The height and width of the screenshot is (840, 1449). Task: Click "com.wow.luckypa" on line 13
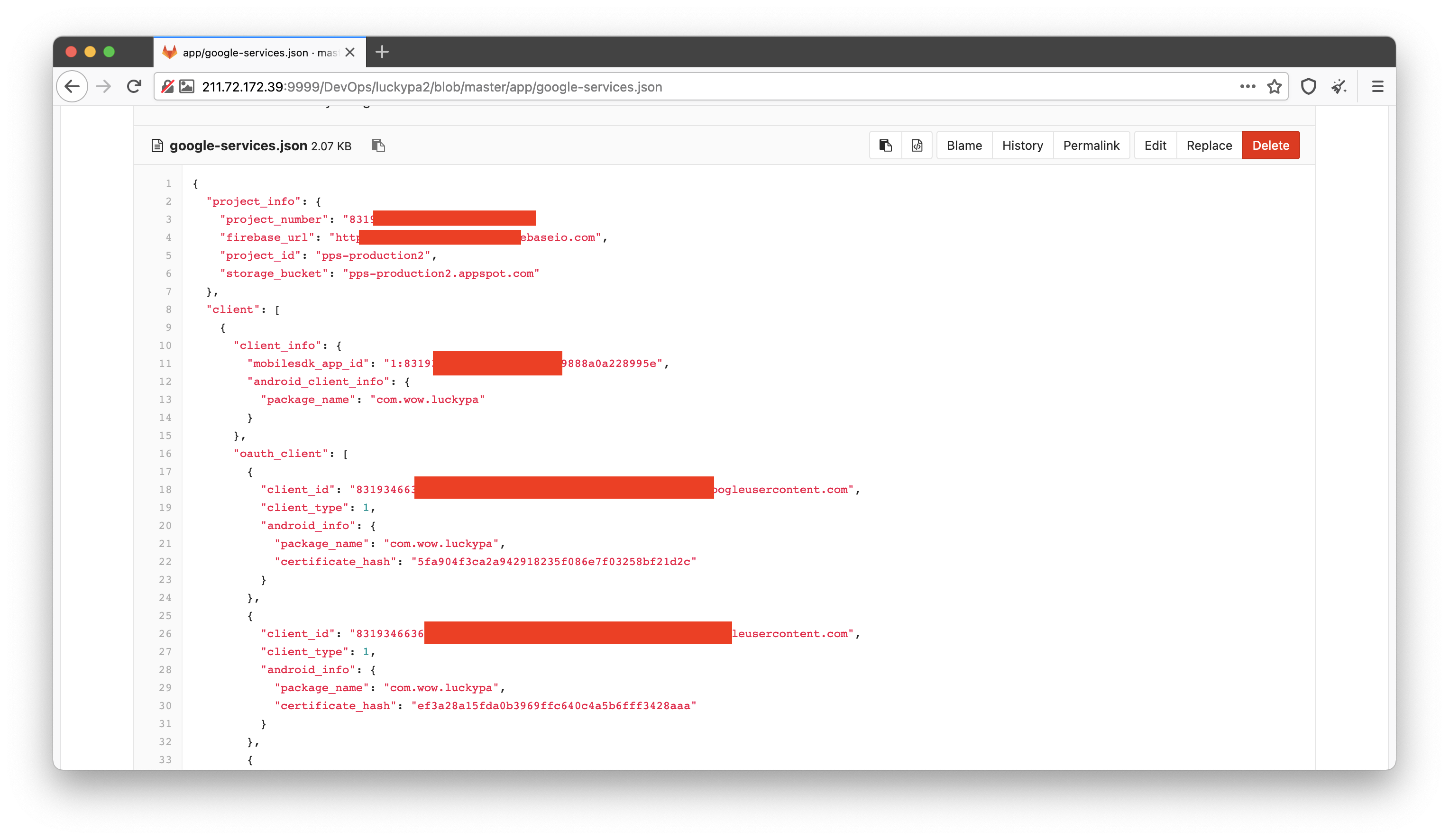[427, 400]
